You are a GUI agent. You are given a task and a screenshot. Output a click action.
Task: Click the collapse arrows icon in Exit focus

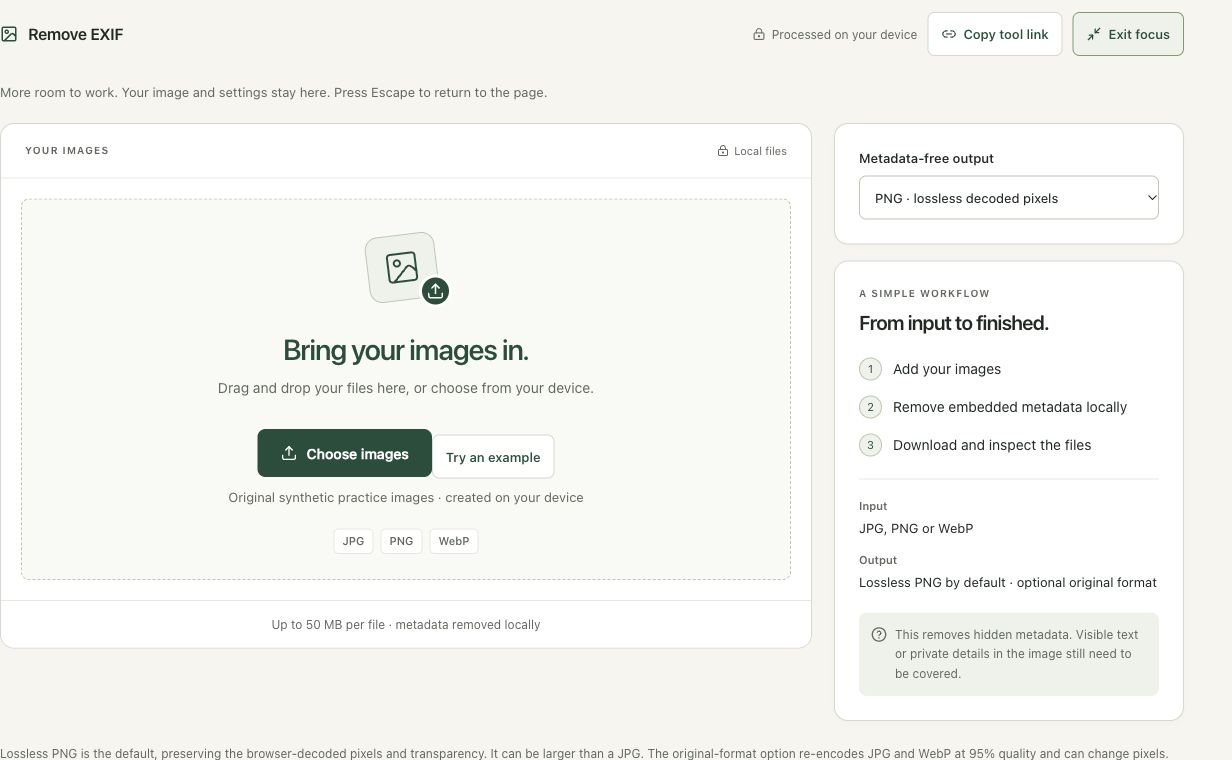tap(1094, 34)
